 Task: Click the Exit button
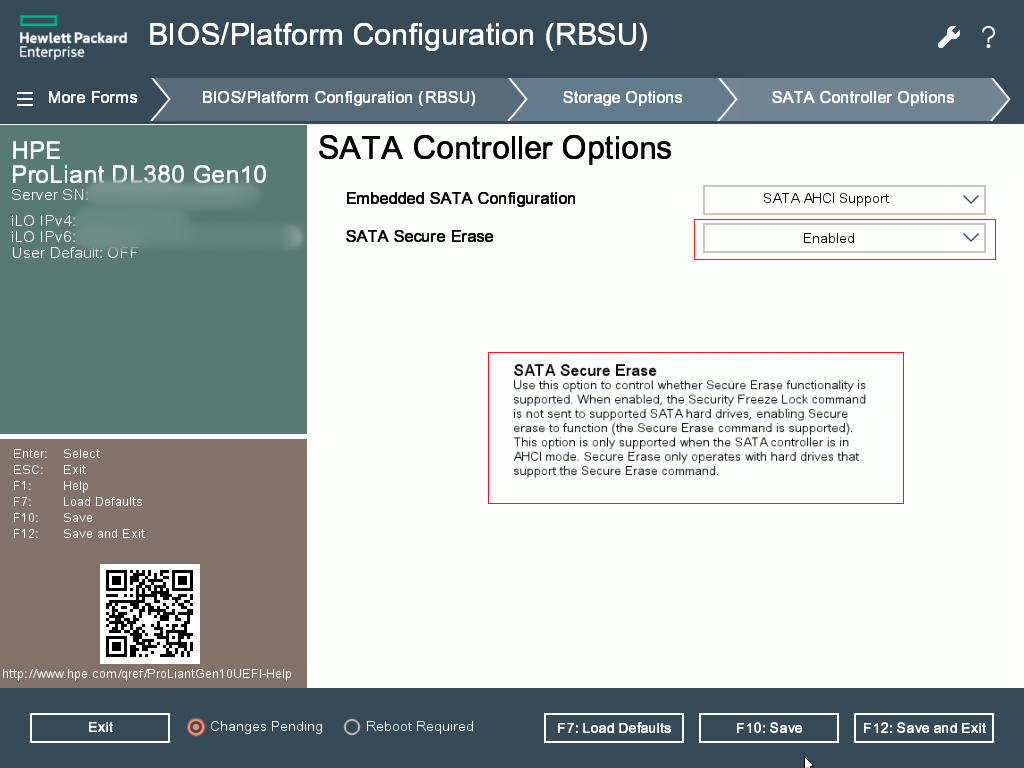(99, 727)
